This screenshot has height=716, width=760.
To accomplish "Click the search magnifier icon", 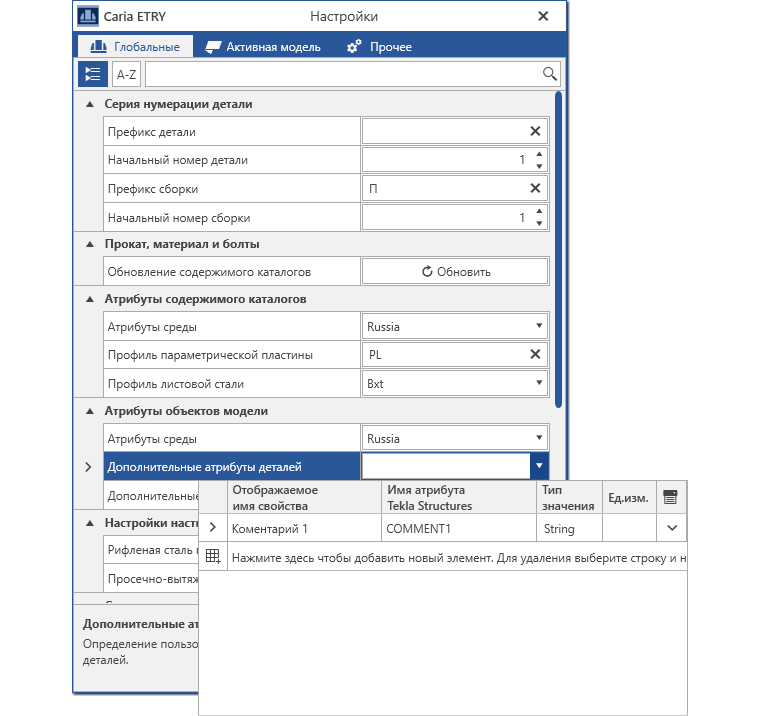I will pyautogui.click(x=549, y=74).
